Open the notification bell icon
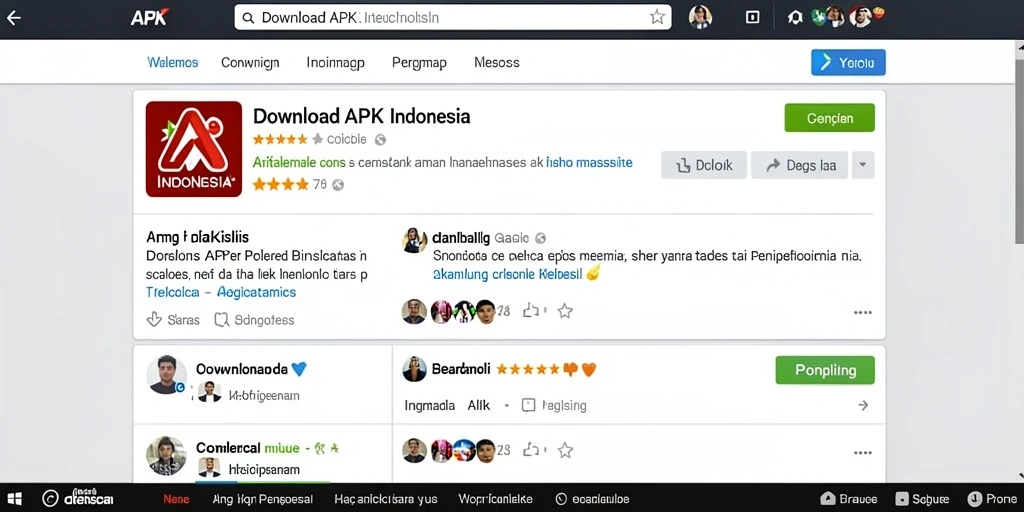 (795, 18)
